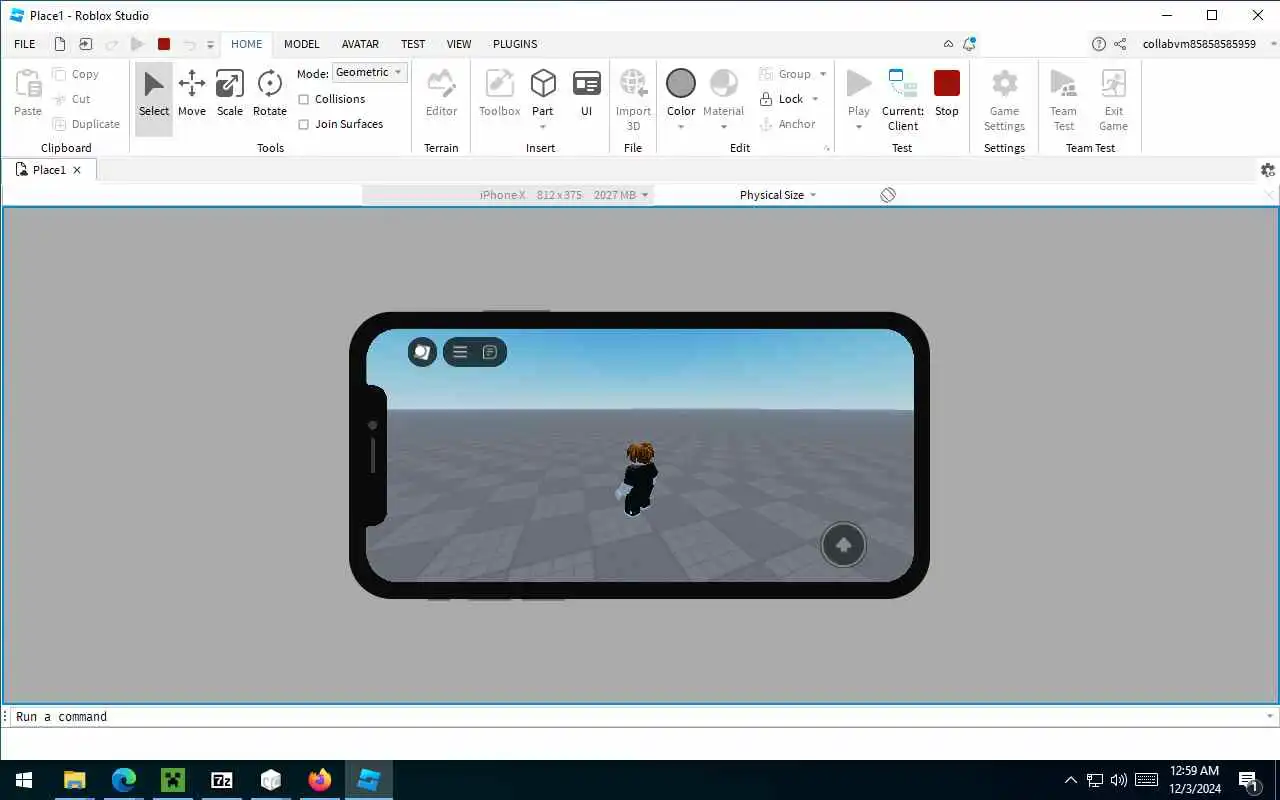Screen dimensions: 1280x800
Task: Click the Import 3D icon
Action: point(633,84)
